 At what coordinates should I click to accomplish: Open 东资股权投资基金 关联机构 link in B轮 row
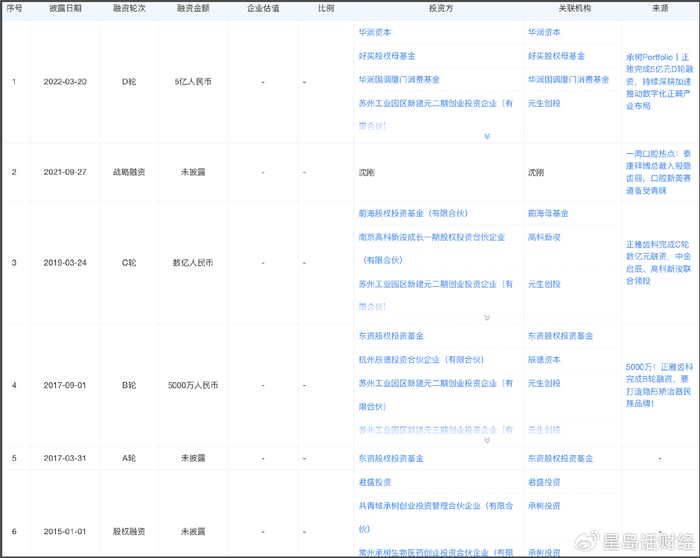click(560, 336)
